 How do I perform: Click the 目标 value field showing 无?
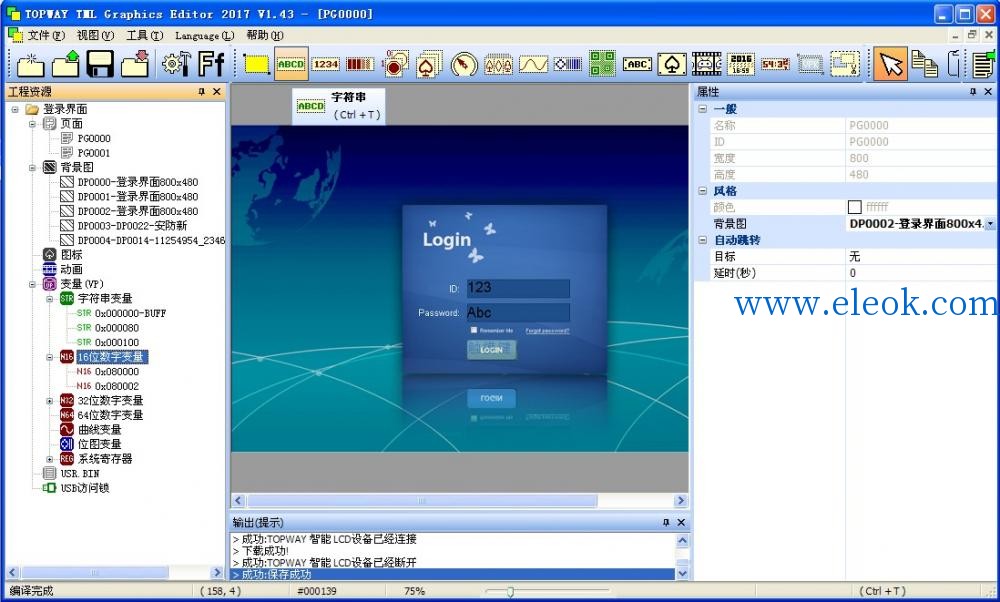pyautogui.click(x=921, y=256)
